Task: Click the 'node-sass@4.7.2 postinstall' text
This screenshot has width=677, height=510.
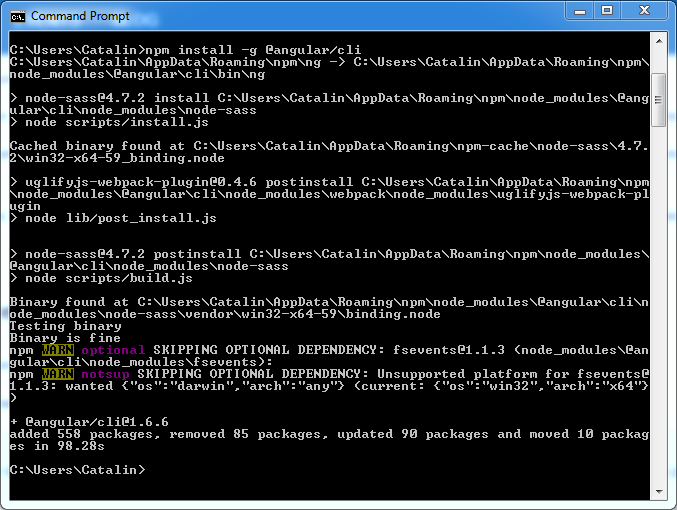Action: [133, 254]
